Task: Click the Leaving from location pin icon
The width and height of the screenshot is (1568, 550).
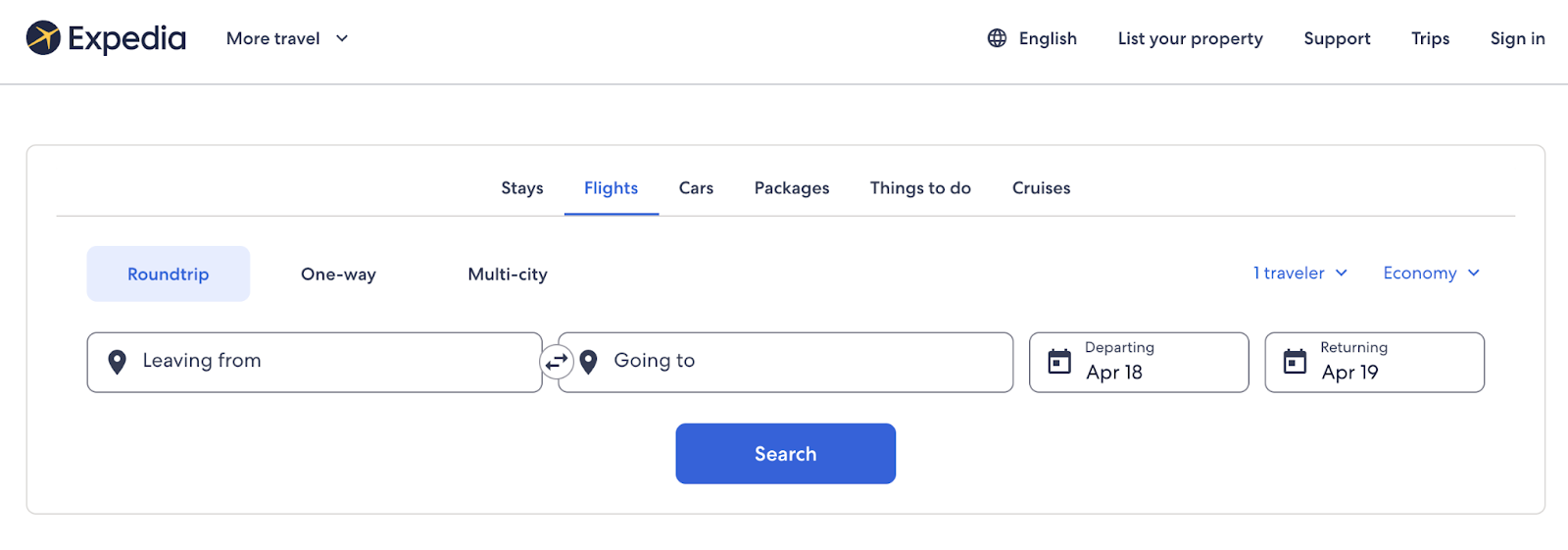Action: 117,362
